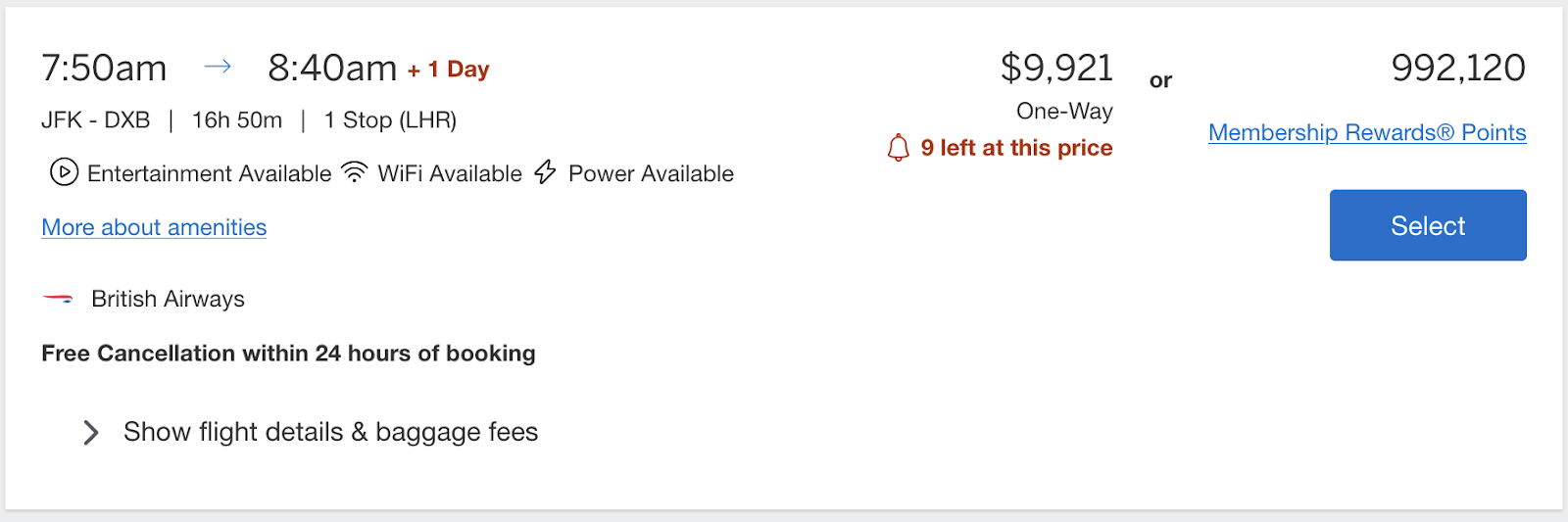
Task: Click the $9,921 price
Action: tap(1056, 68)
